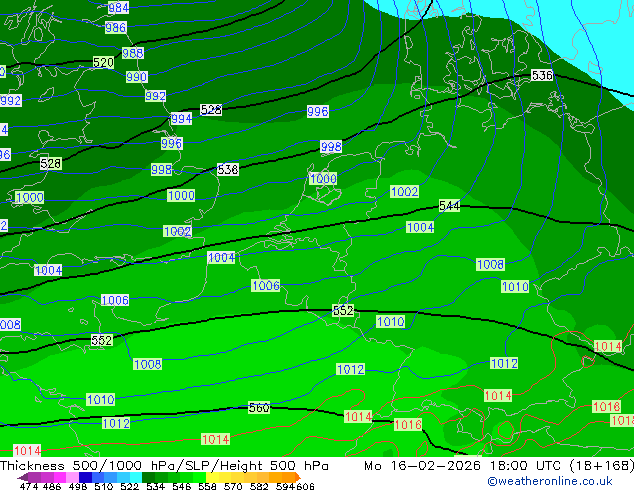The image size is (634, 490).
Task: Click the legend value 510
Action: [104, 486]
